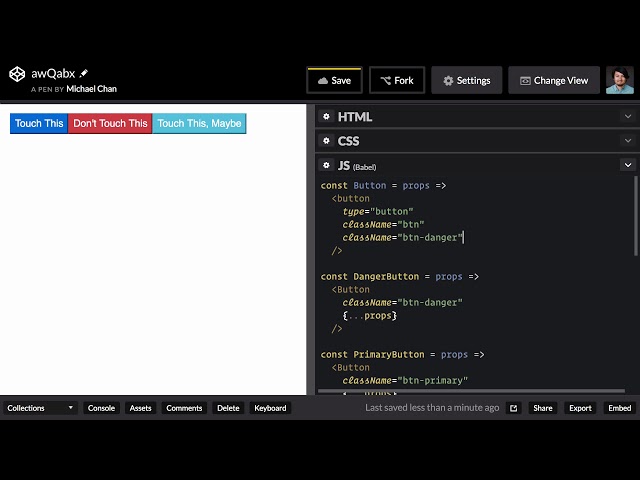The image size is (640, 480).
Task: Delete this pen
Action: click(x=228, y=408)
